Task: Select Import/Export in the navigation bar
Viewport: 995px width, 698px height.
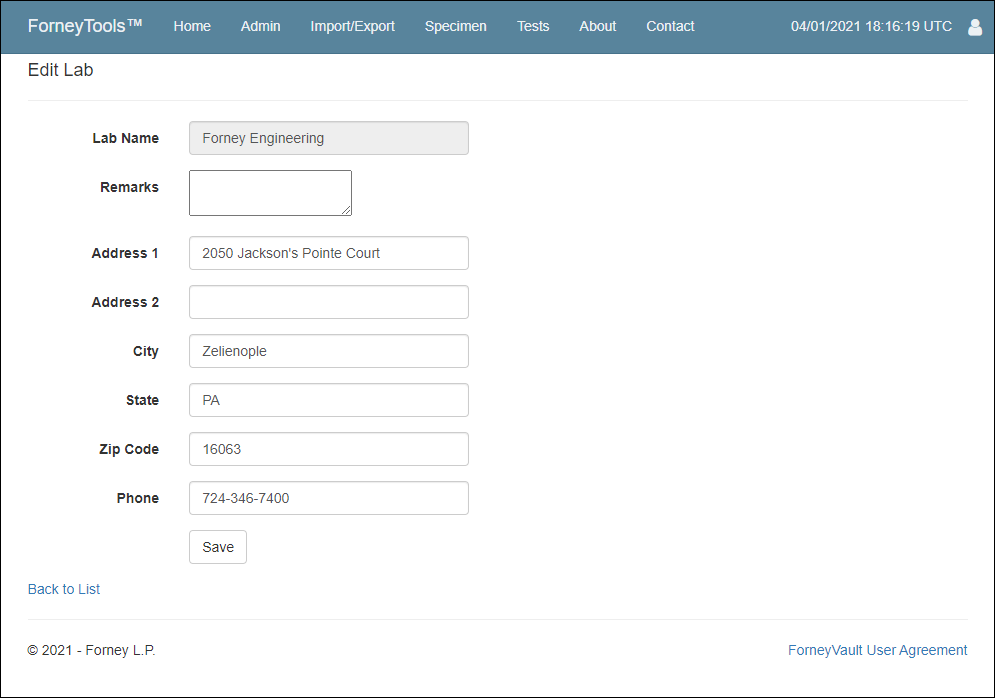Action: (x=352, y=26)
